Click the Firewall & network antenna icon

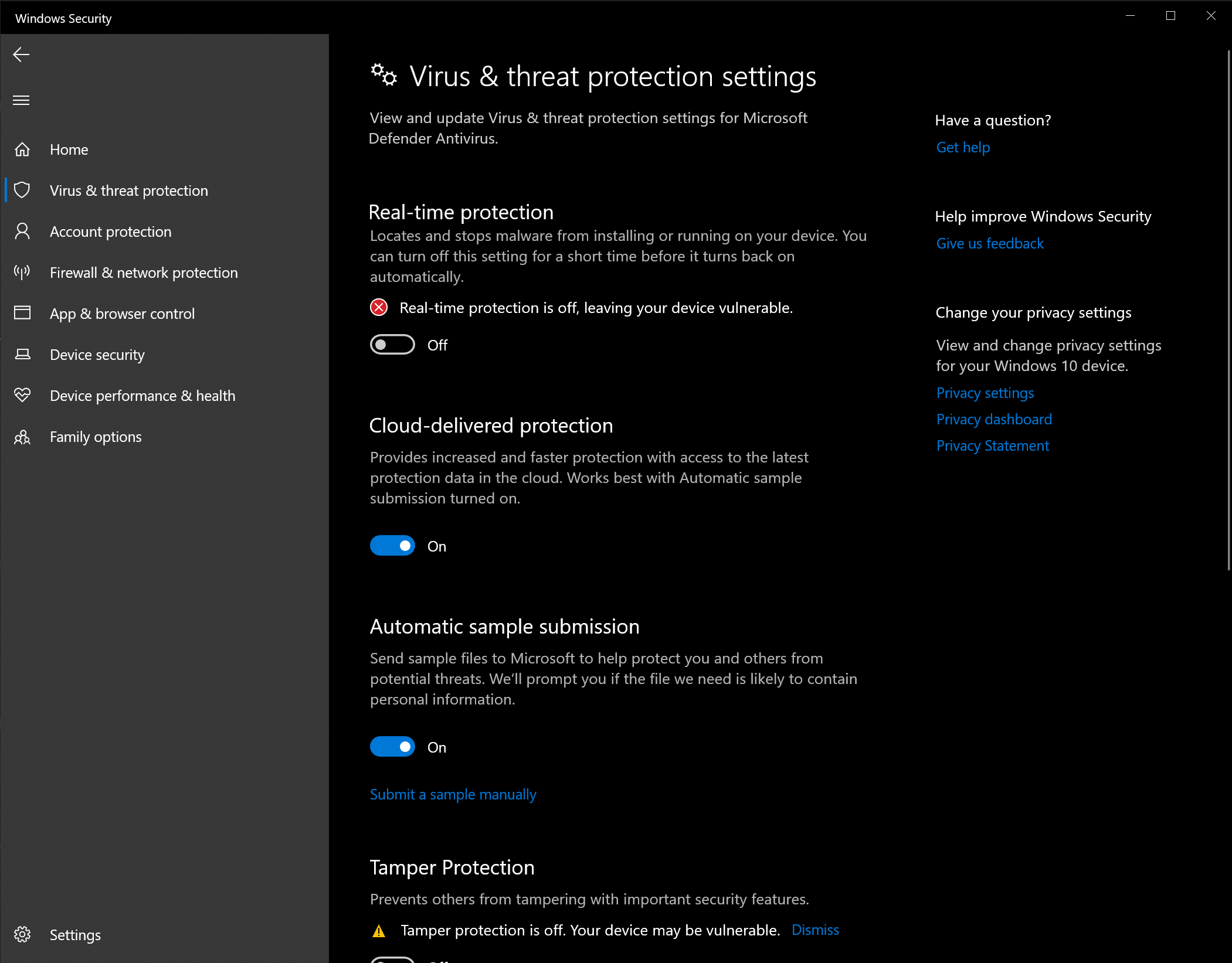tap(22, 273)
